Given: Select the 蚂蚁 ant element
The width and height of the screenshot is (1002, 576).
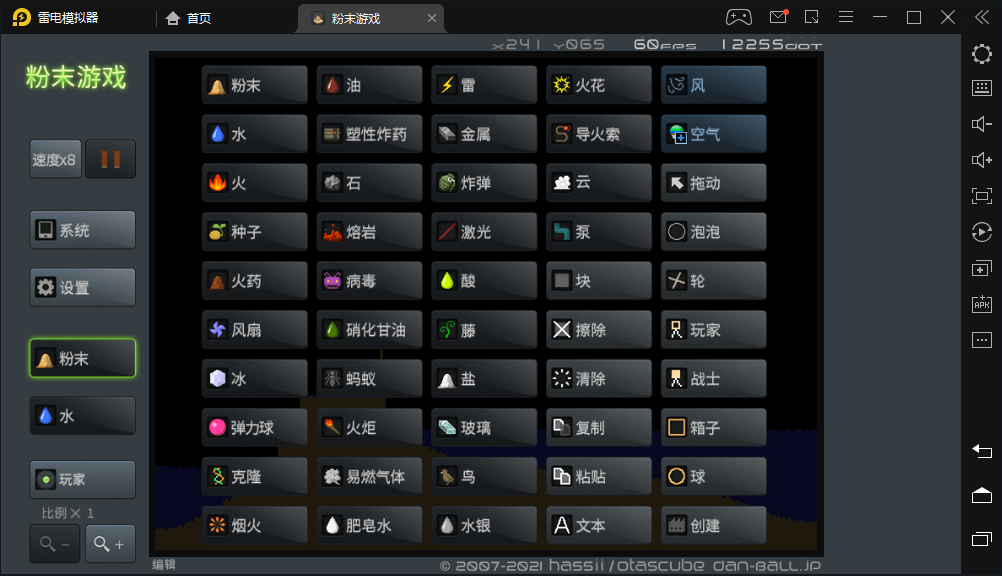Looking at the screenshot, I should (x=369, y=378).
